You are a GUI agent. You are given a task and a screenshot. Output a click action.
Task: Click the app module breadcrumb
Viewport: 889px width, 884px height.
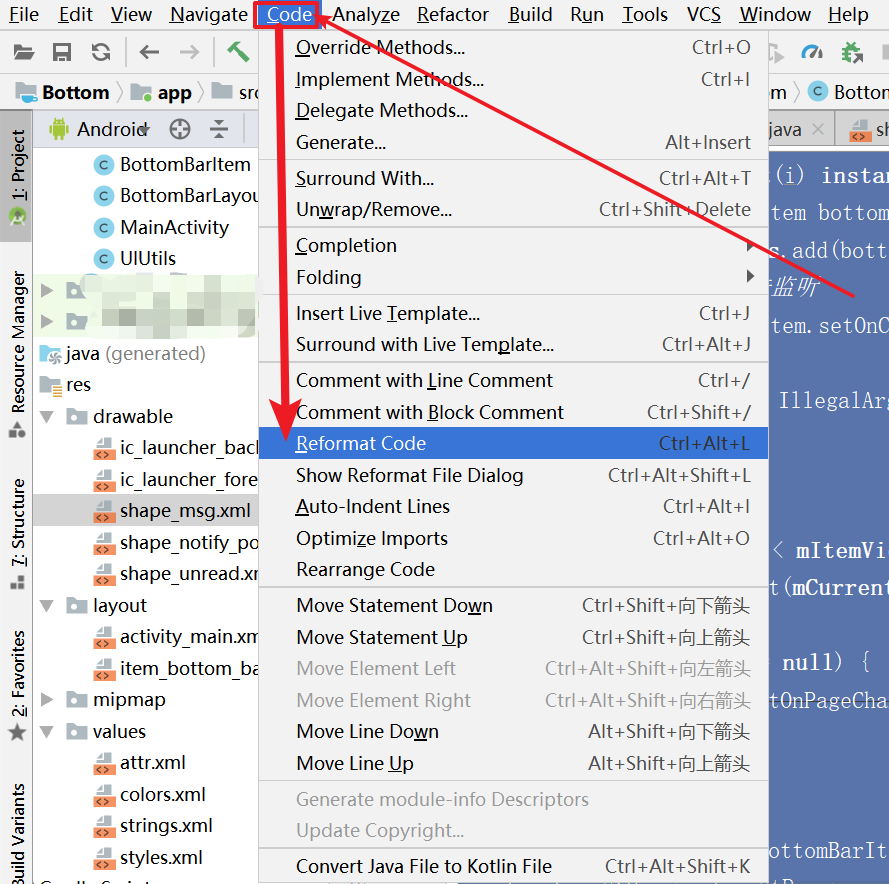(161, 92)
